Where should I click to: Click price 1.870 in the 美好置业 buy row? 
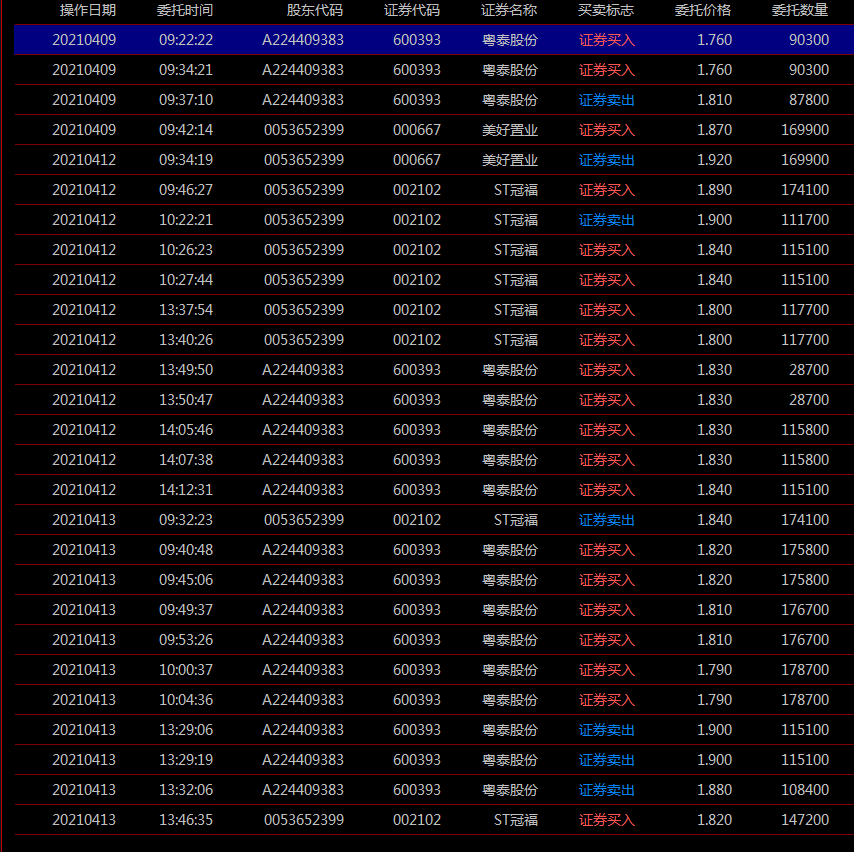point(715,130)
